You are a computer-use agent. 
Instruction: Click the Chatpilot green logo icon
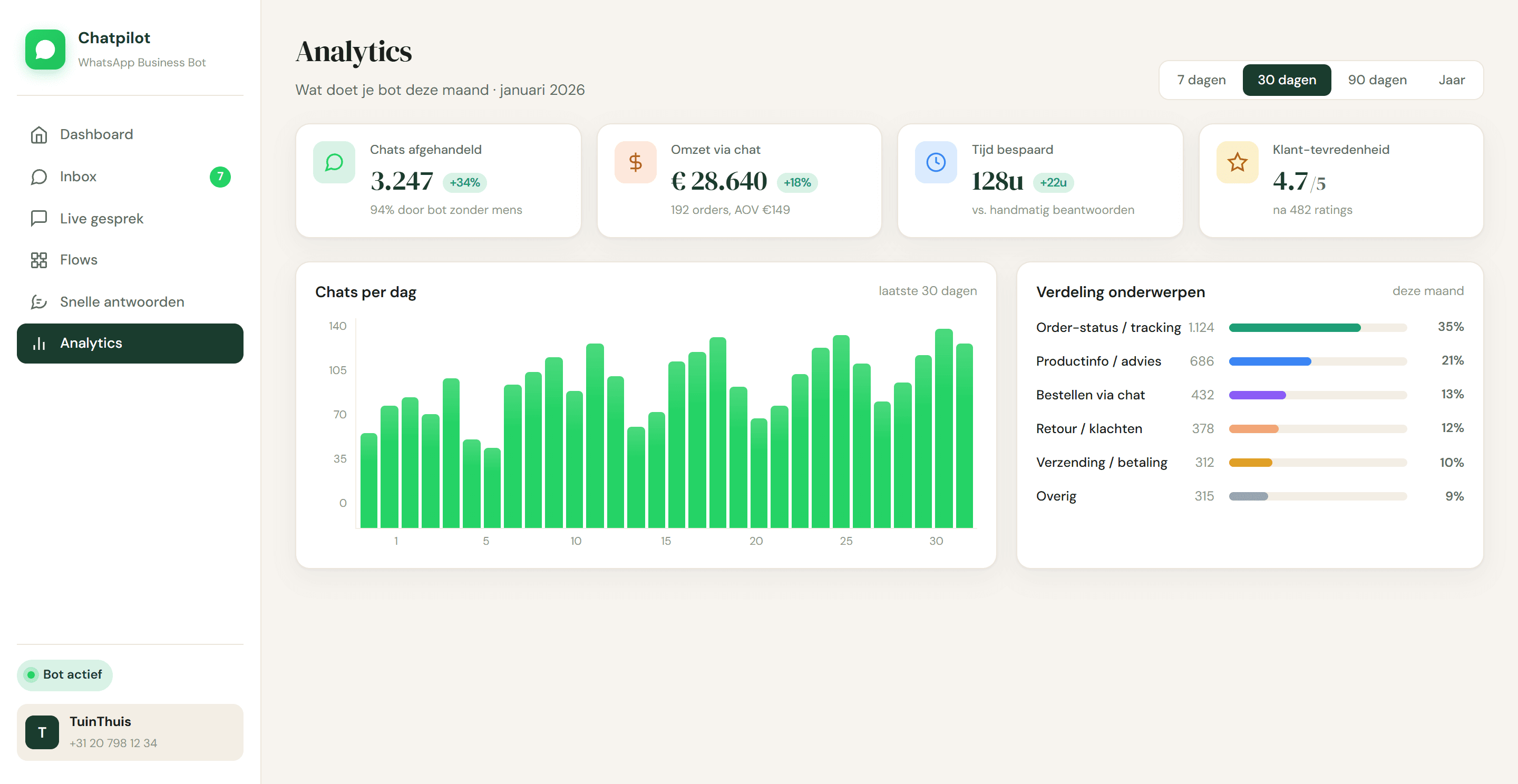pyautogui.click(x=45, y=50)
